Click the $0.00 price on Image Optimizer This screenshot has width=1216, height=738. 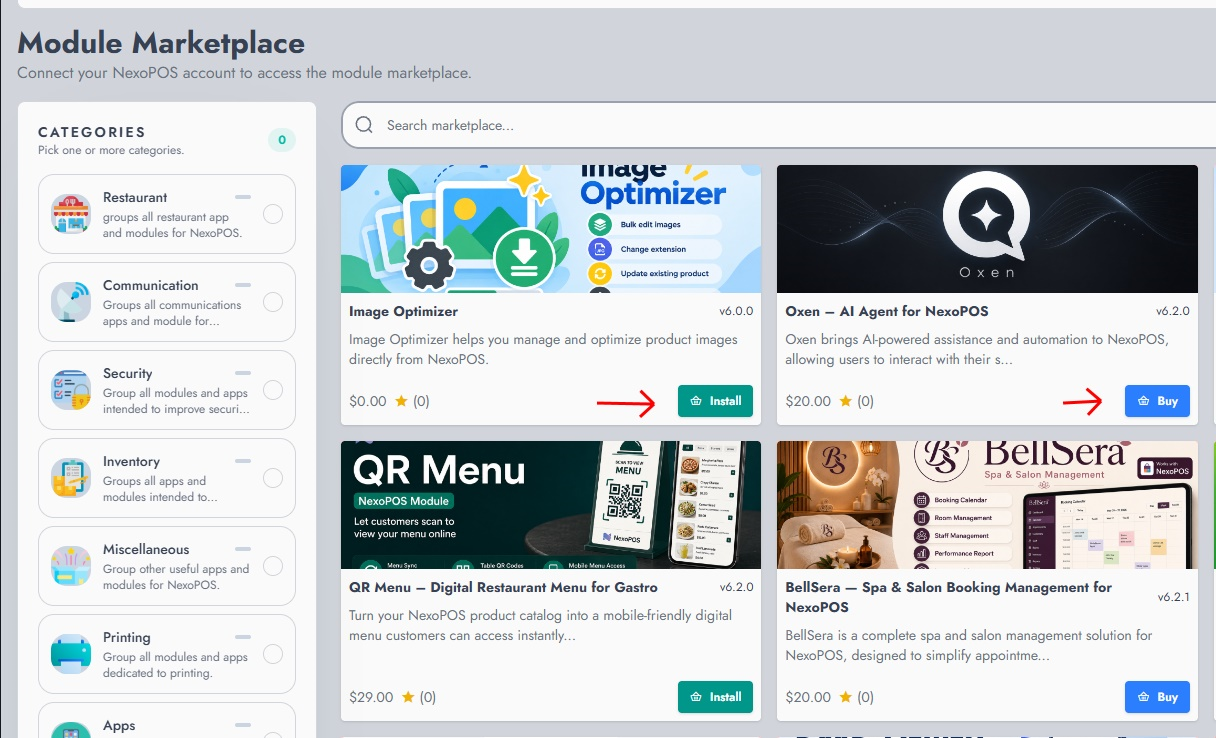368,401
